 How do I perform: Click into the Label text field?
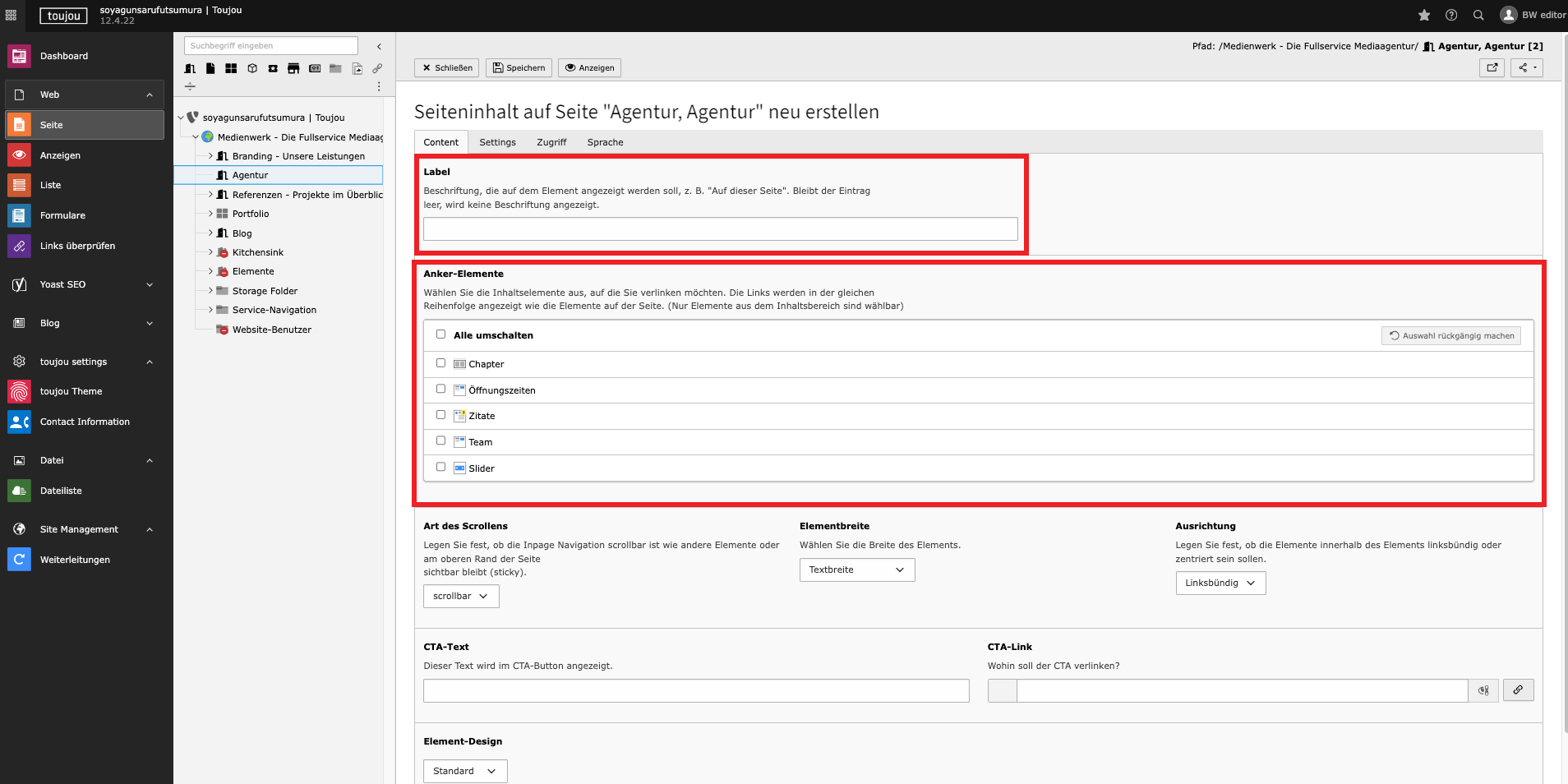720,228
